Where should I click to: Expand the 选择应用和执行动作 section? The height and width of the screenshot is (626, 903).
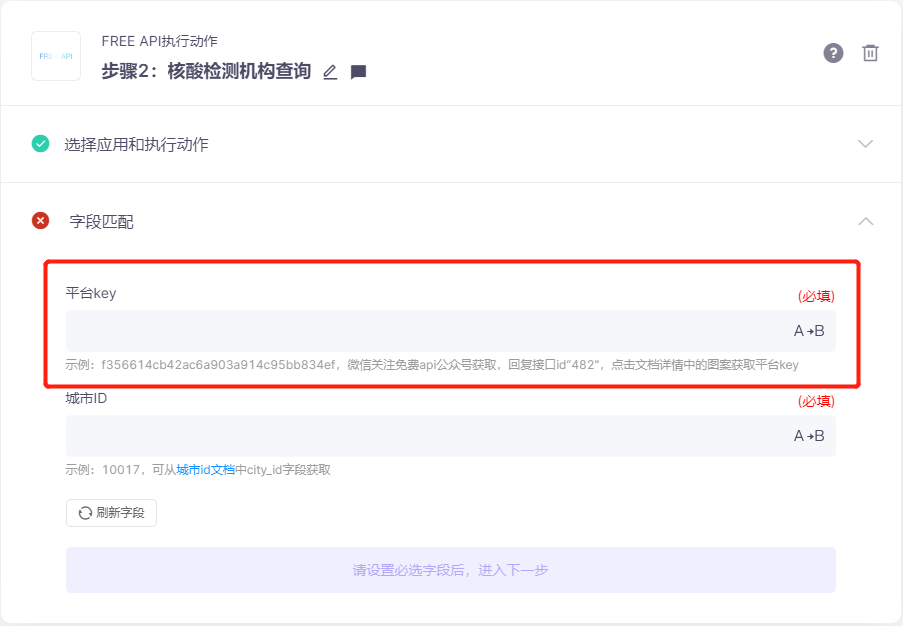(x=864, y=143)
